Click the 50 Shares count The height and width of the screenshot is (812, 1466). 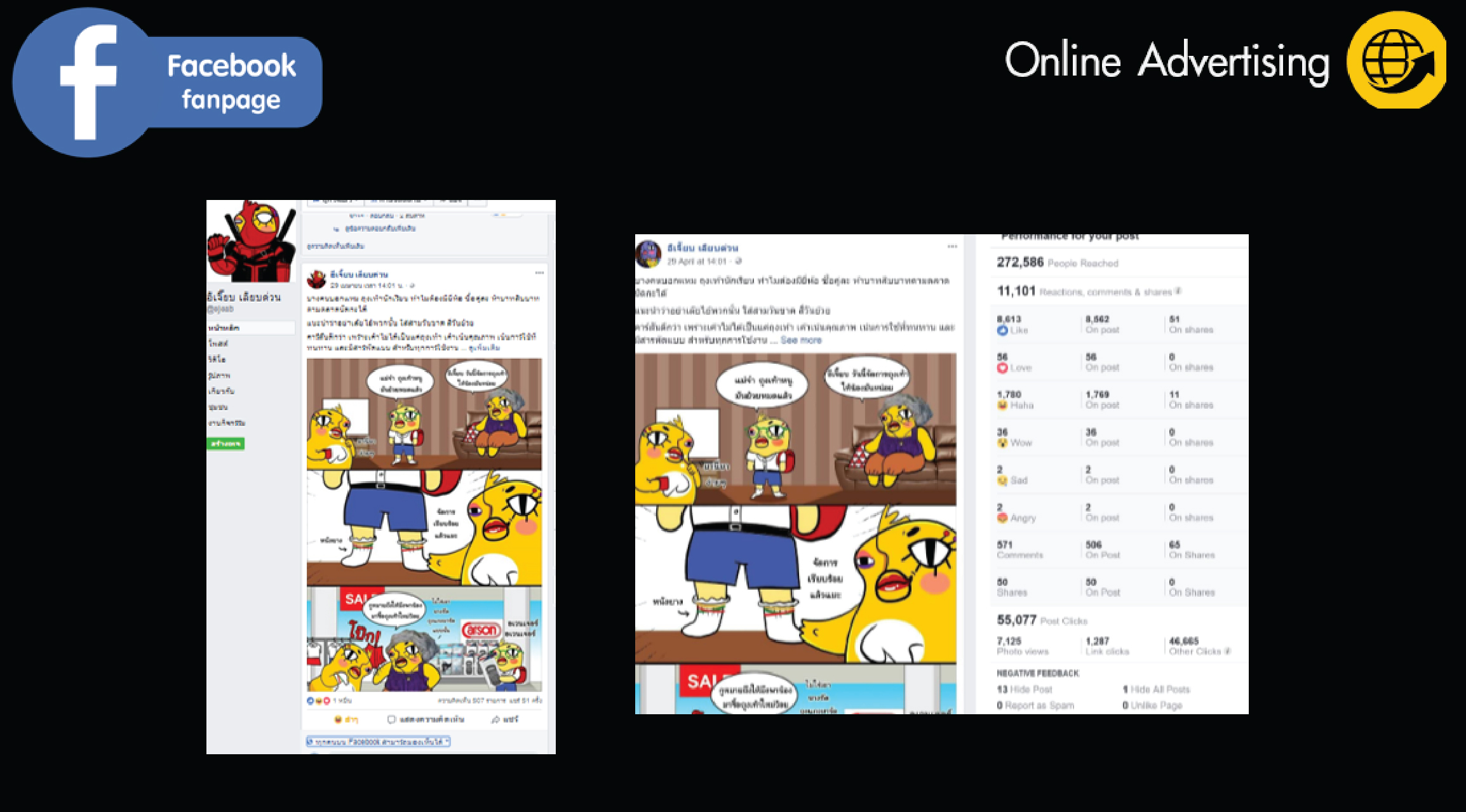coord(1012,587)
